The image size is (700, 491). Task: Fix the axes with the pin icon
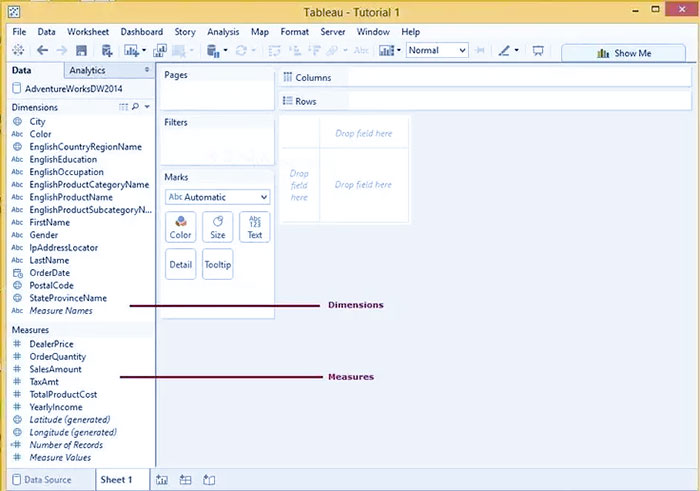tap(480, 50)
